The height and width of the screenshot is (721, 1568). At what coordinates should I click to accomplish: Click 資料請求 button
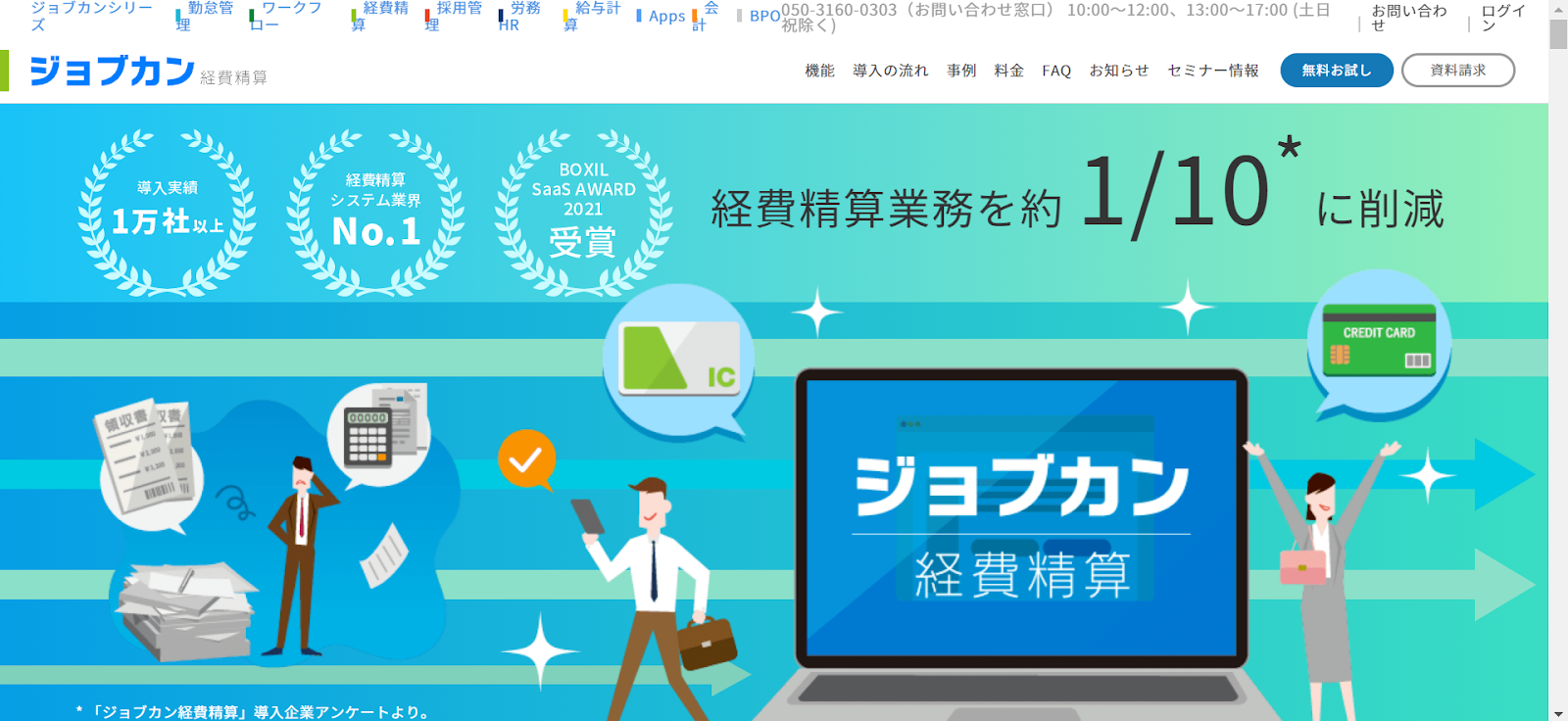pos(1458,70)
